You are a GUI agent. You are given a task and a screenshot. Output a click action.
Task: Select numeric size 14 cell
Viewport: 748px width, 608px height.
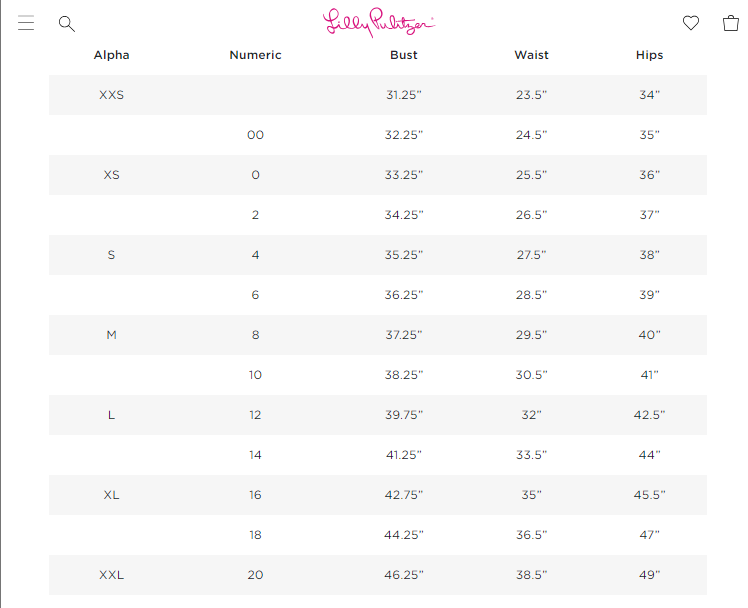point(255,455)
